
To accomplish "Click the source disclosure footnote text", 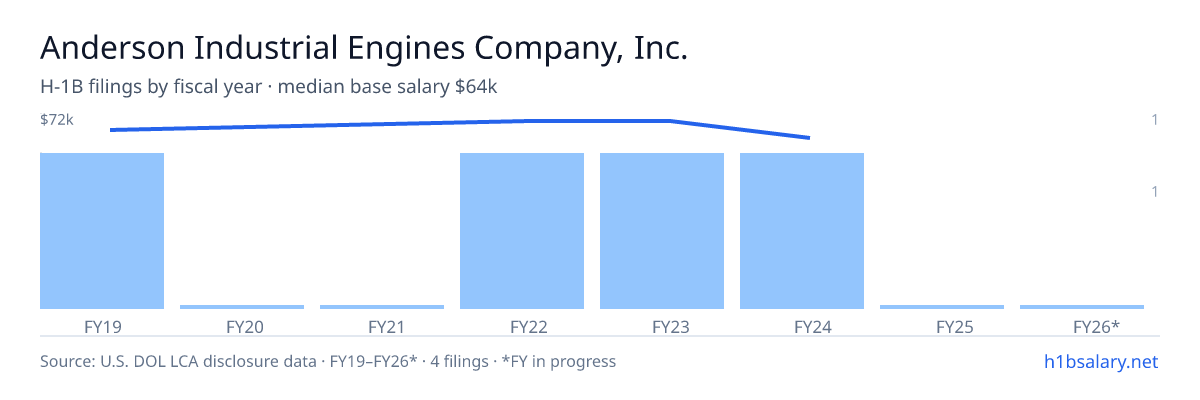I will 328,361.
